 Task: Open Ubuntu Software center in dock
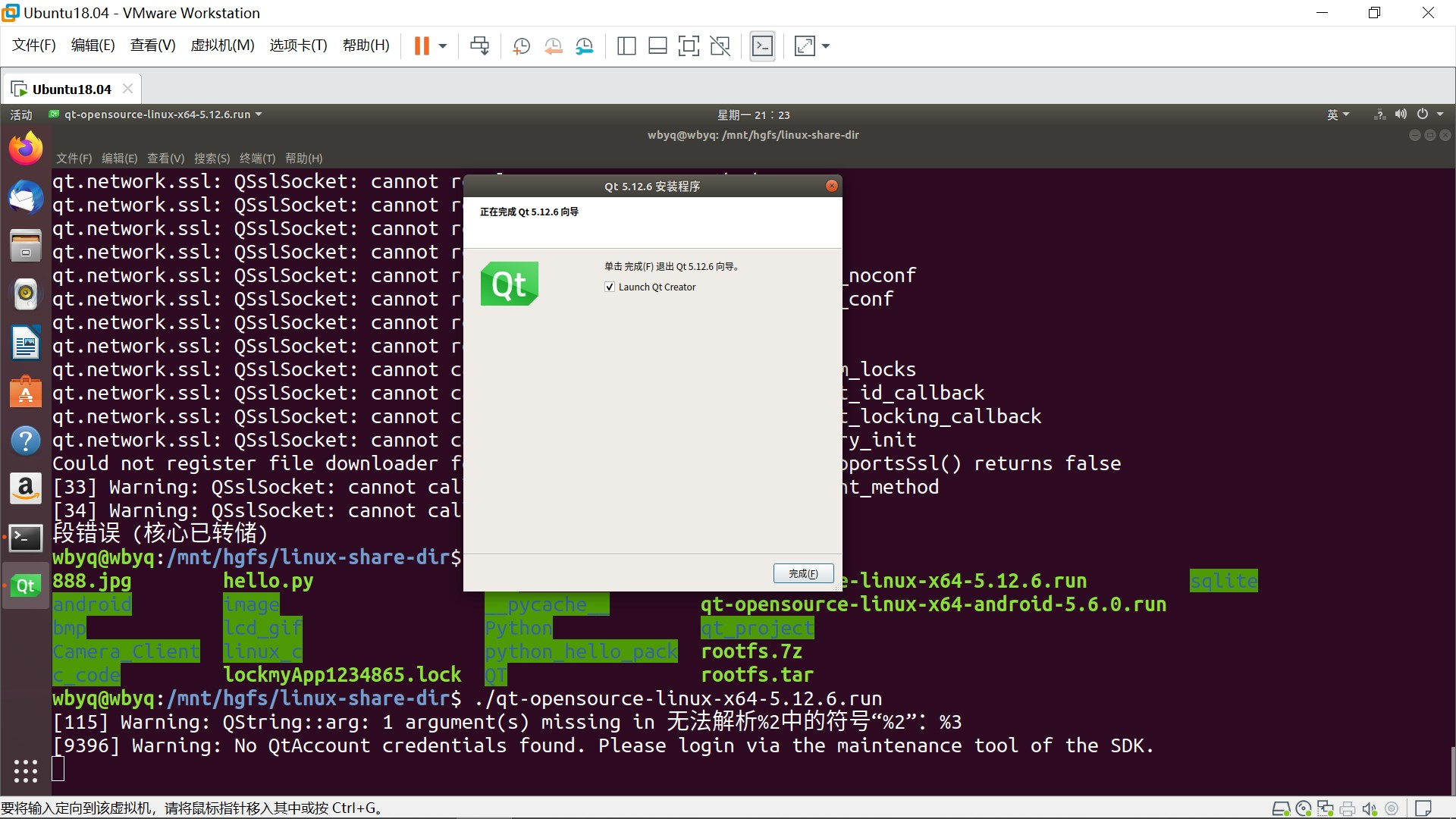click(x=26, y=393)
